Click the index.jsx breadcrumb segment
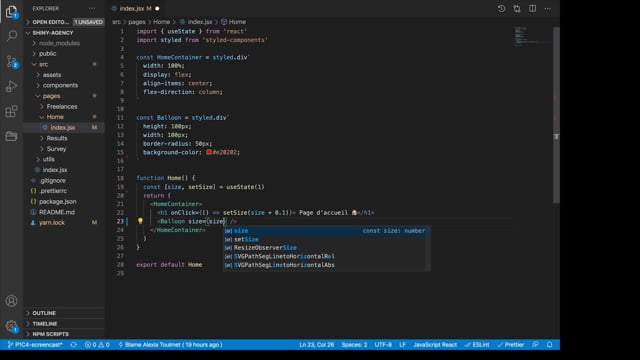This screenshot has width=640, height=360. point(196,22)
